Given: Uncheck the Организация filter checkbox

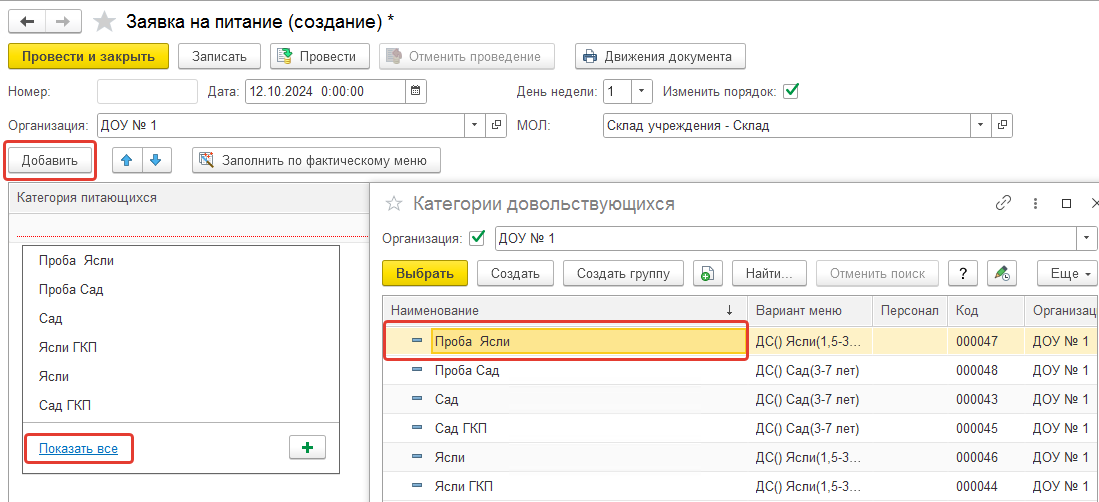Looking at the screenshot, I should 477,238.
